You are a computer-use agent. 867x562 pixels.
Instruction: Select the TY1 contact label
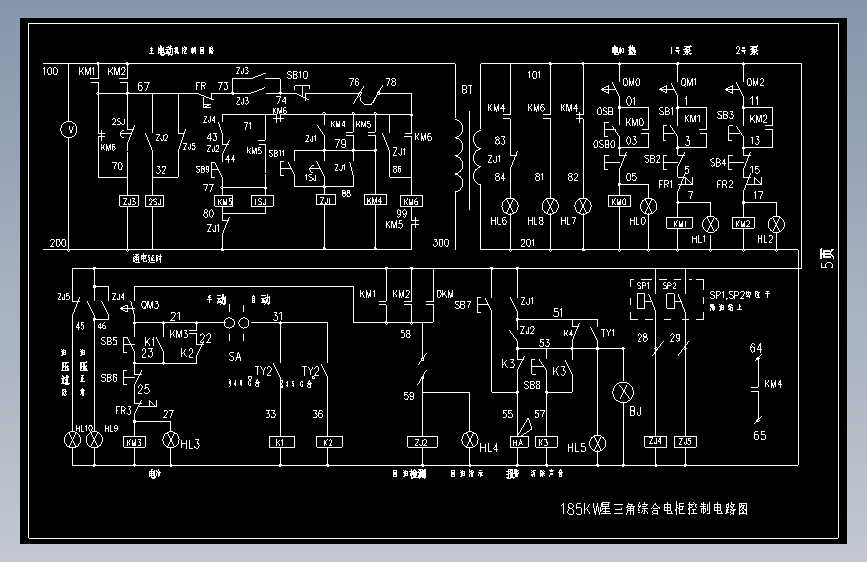pos(608,333)
